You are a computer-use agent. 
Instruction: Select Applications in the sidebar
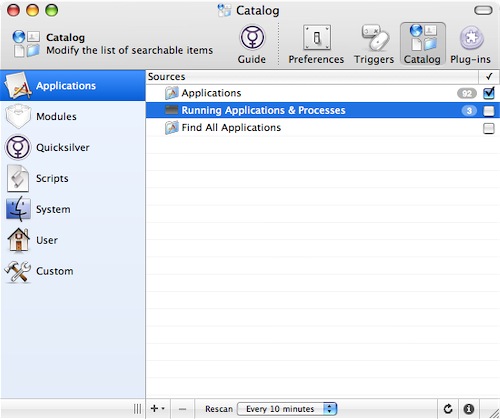pyautogui.click(x=73, y=86)
